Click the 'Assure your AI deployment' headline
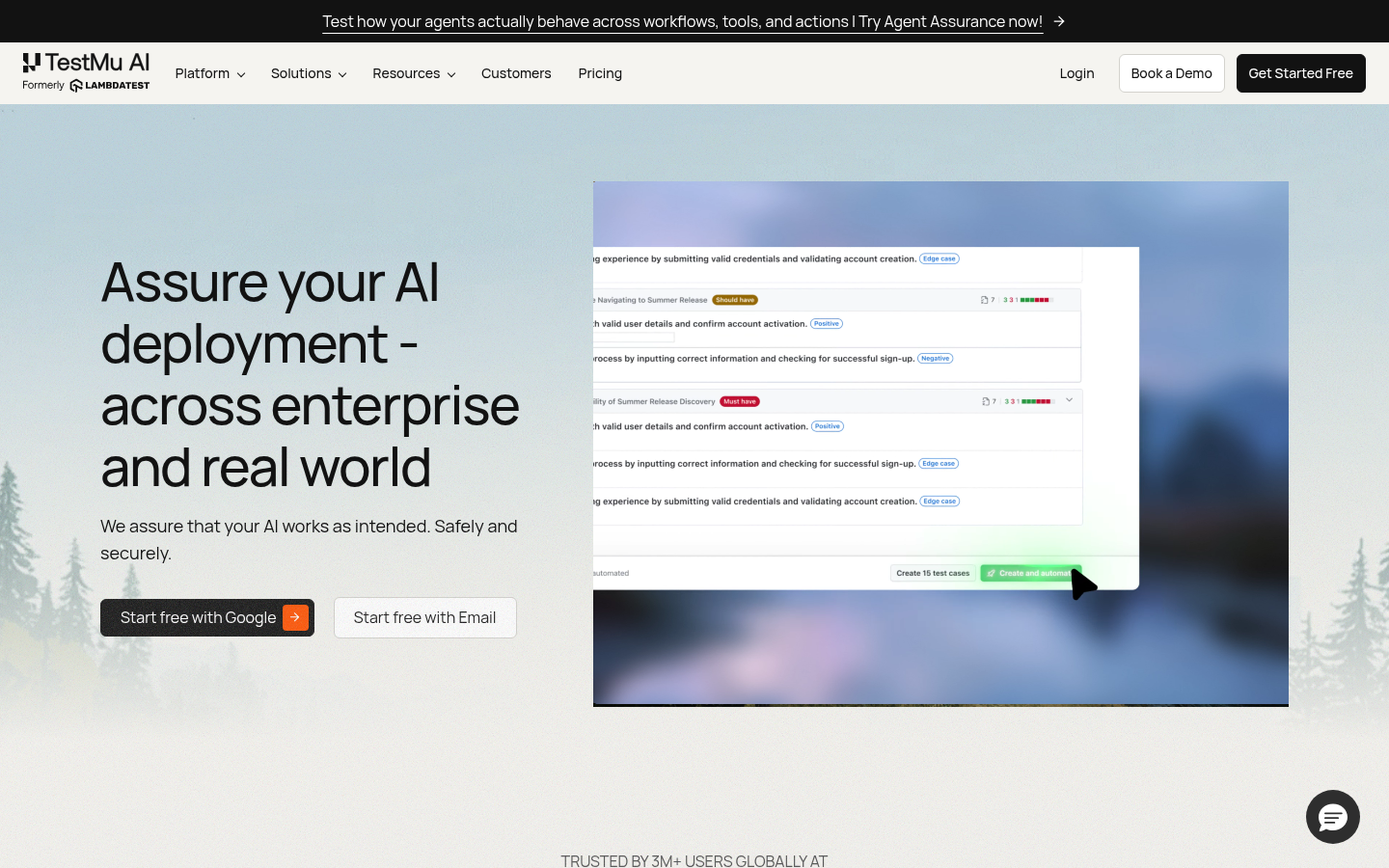 click(310, 374)
